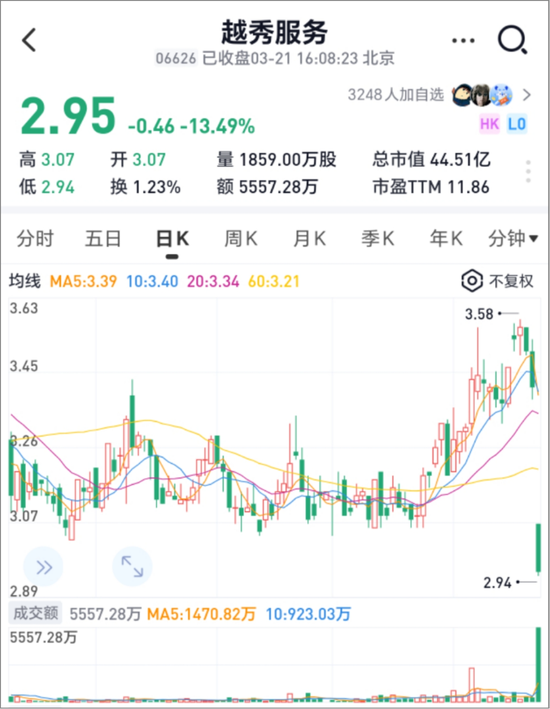Tap the 额 5557.28万 turnover value
The width and height of the screenshot is (550, 709).
coord(267,187)
